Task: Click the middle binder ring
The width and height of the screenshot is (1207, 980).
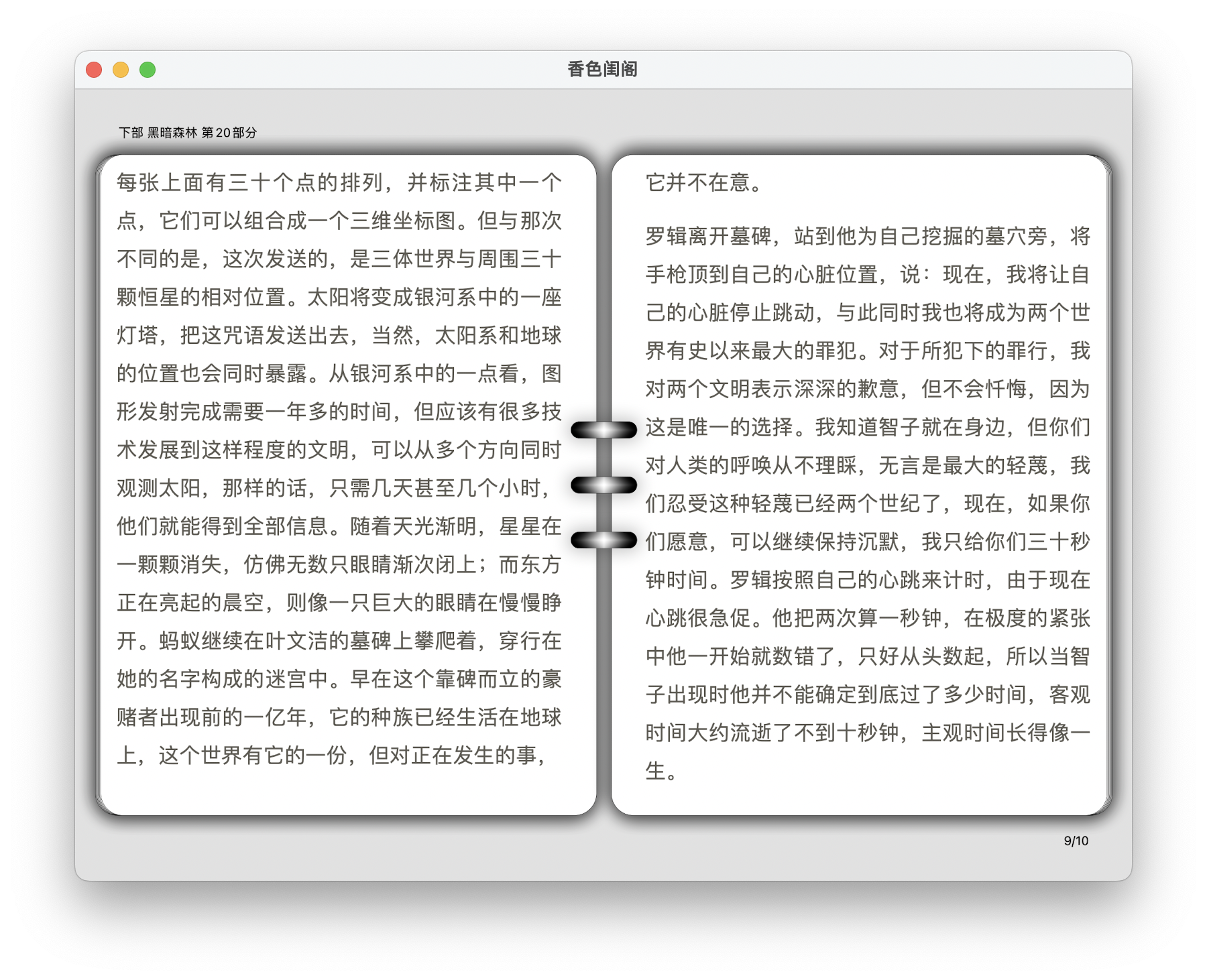Action: pyautogui.click(x=603, y=485)
